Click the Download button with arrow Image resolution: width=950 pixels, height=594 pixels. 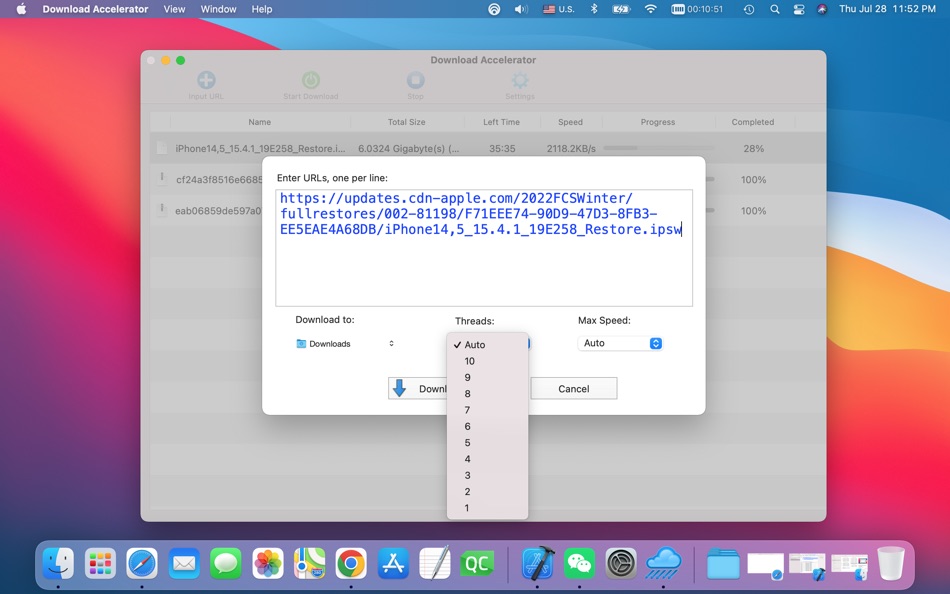pos(418,389)
